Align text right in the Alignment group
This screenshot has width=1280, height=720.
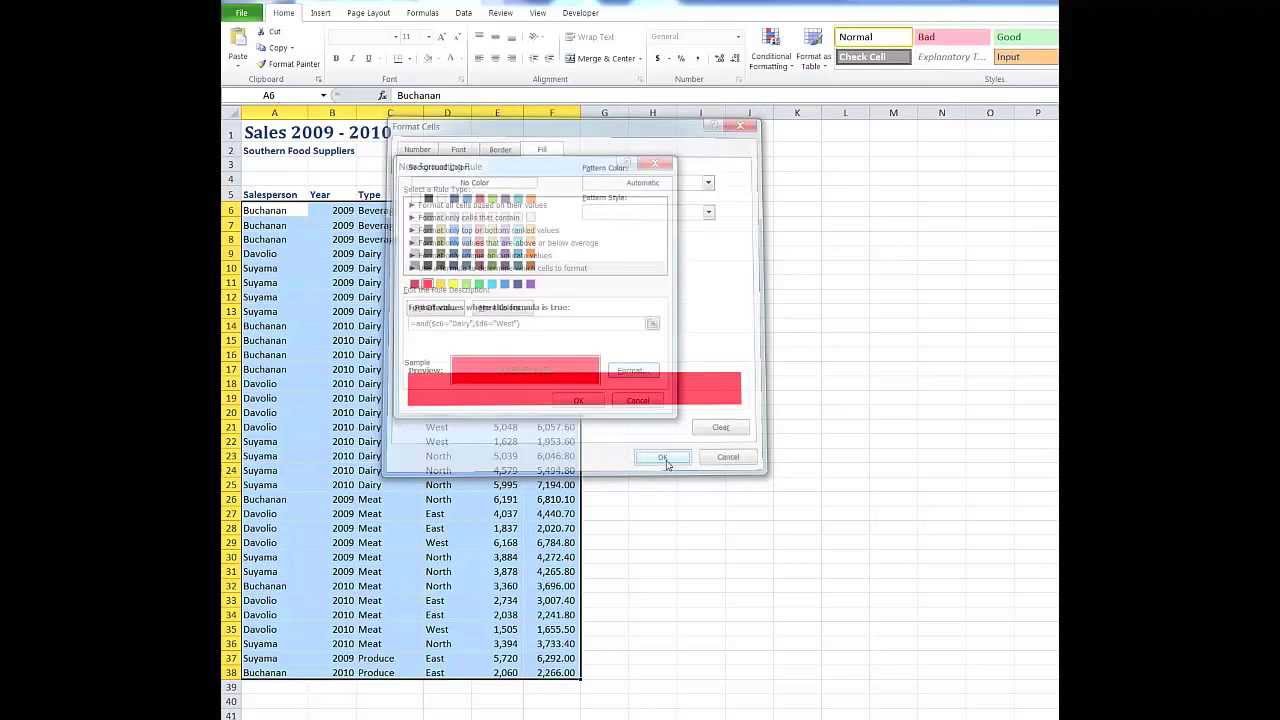click(511, 59)
